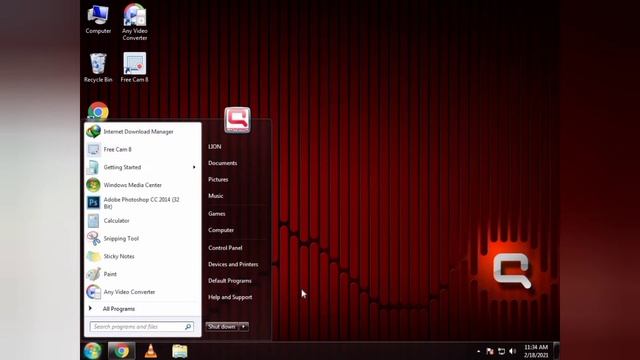The image size is (640, 360).
Task: Click the Action Center flag tray icon
Action: point(490,351)
